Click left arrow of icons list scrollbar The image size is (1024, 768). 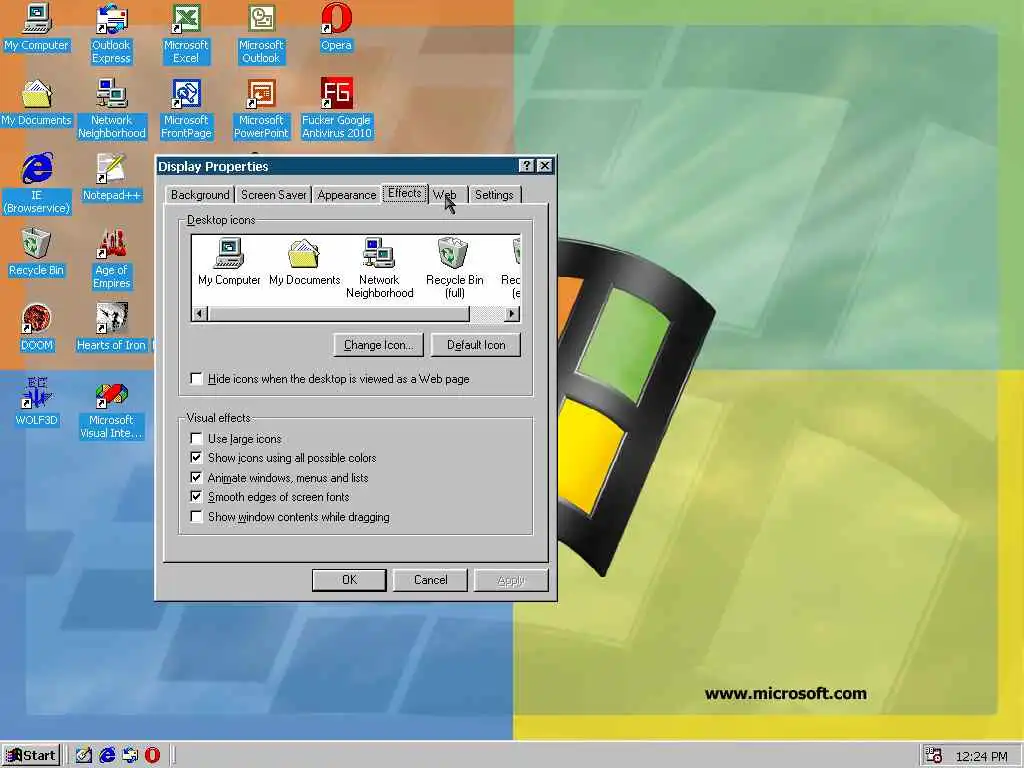coord(200,313)
